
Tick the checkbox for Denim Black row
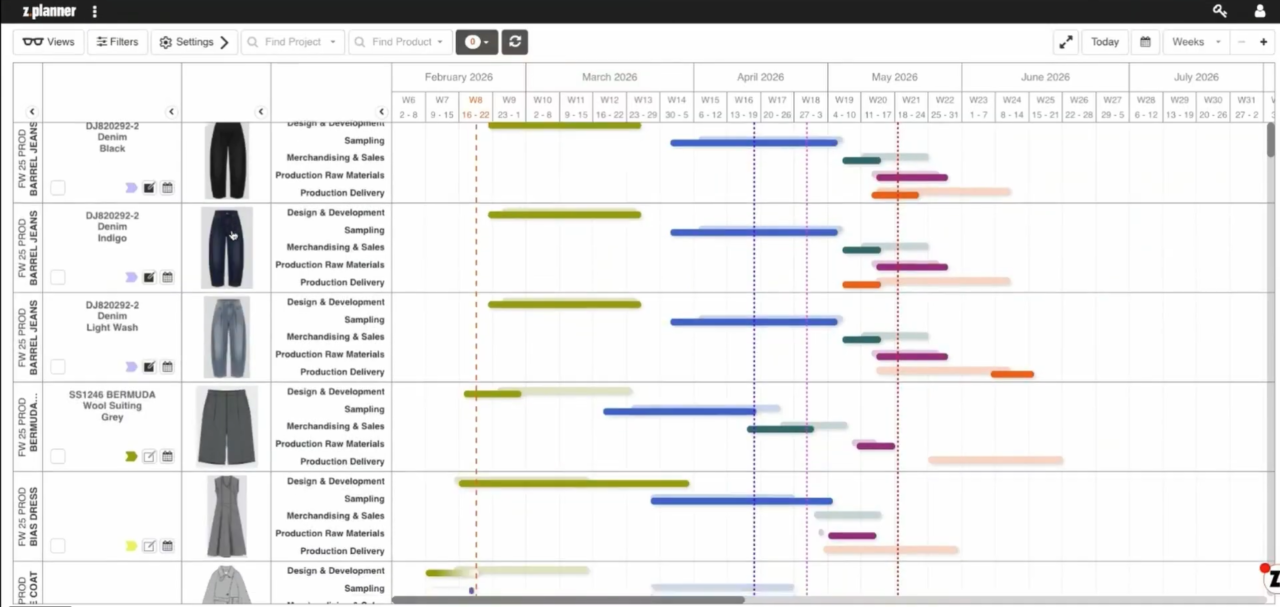tap(58, 187)
